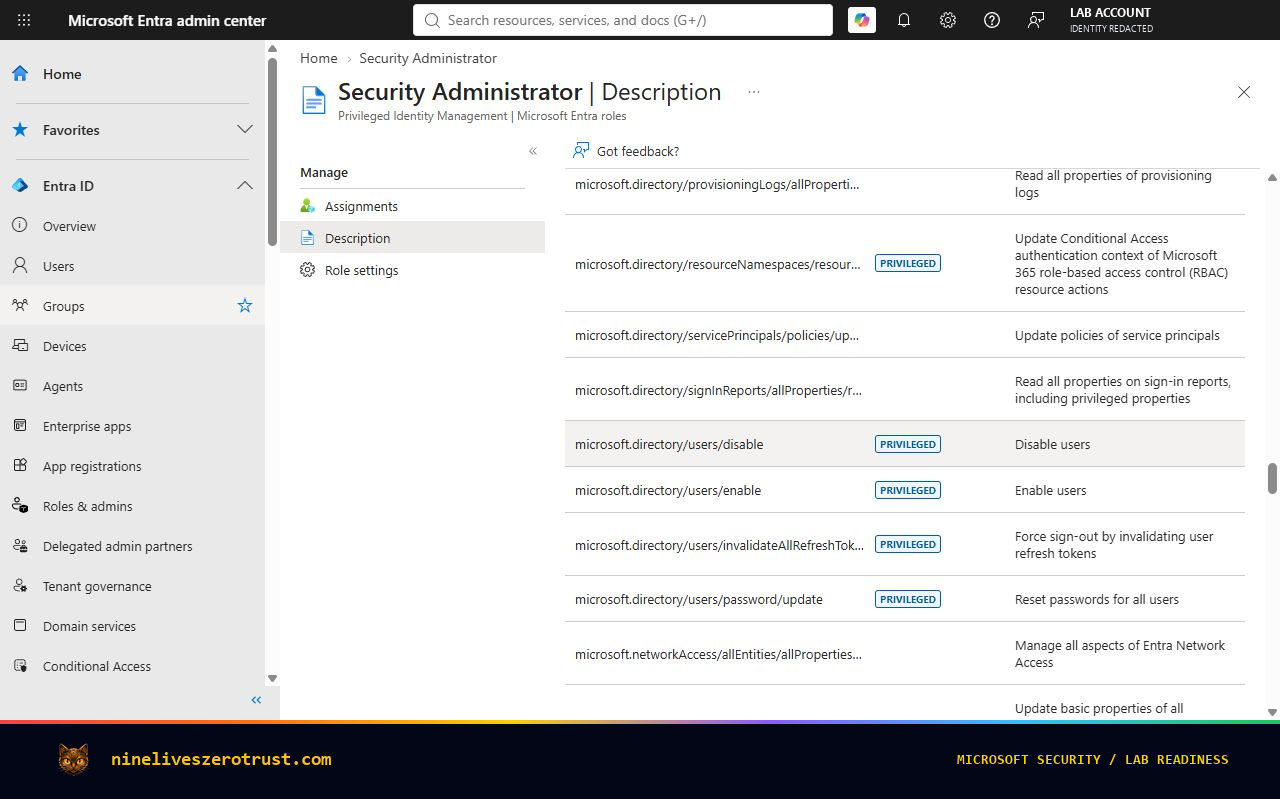Click the Enterprise apps icon
Image resolution: width=1280 pixels, height=799 pixels.
(20, 426)
